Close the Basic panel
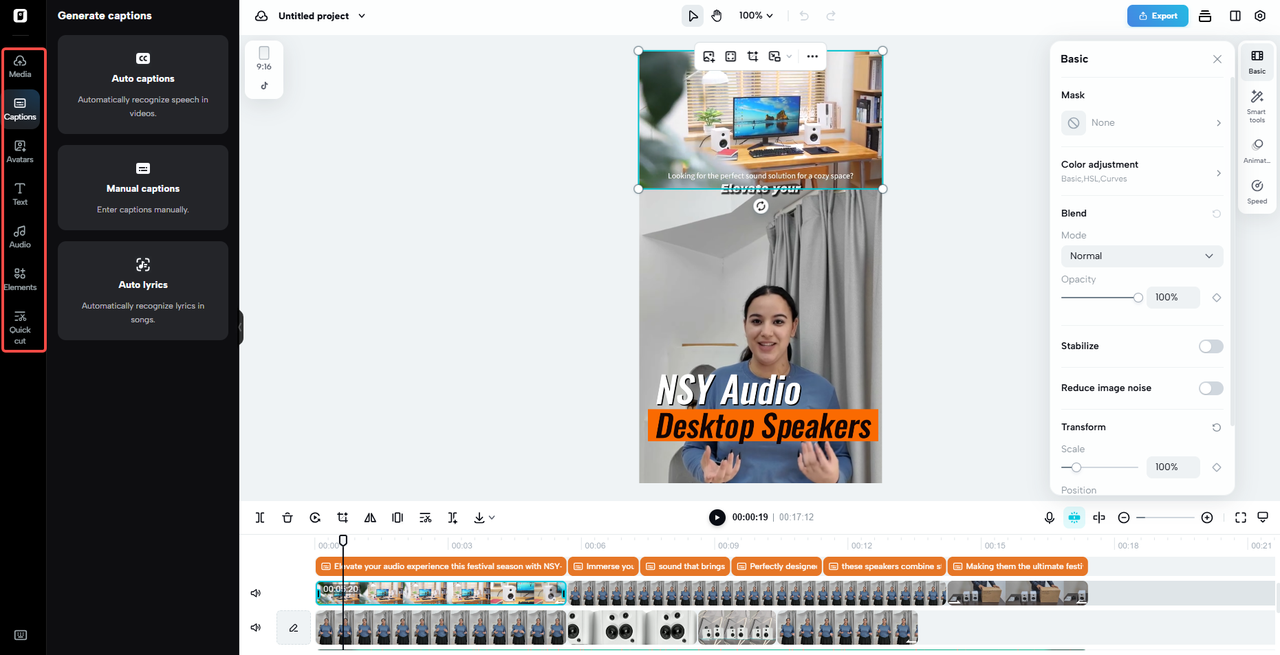 click(x=1217, y=59)
